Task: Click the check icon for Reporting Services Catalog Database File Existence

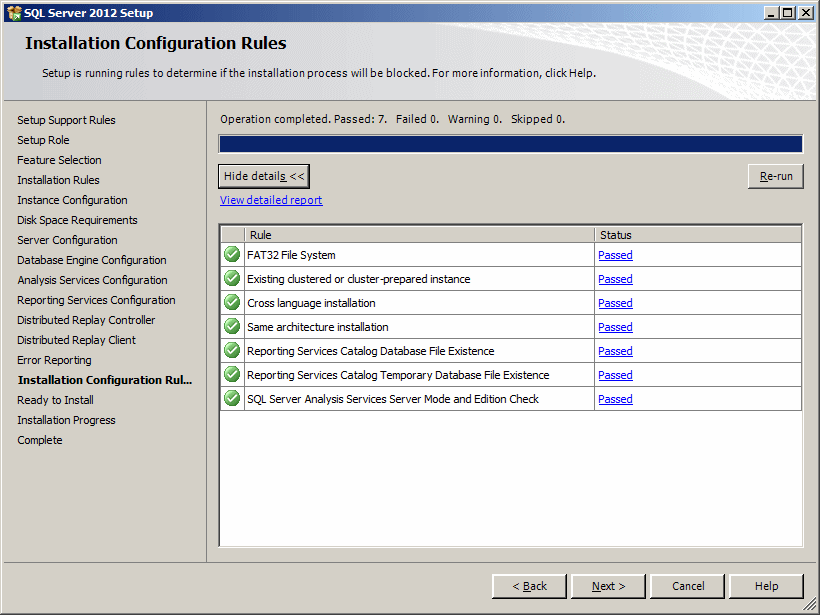Action: tap(232, 351)
